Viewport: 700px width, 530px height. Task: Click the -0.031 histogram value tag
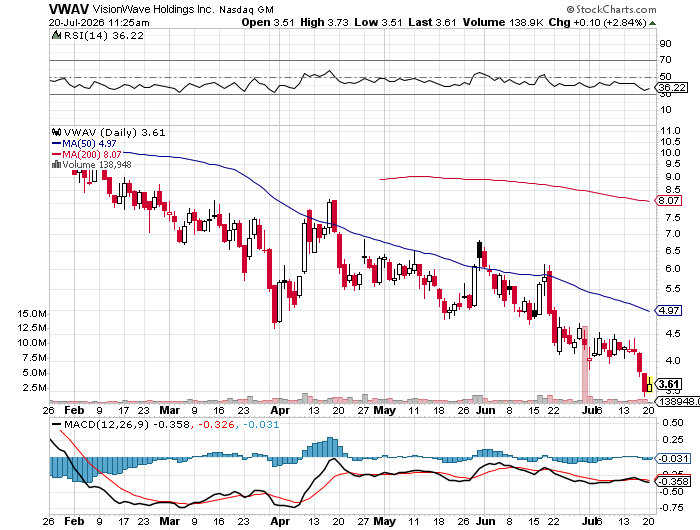673,458
